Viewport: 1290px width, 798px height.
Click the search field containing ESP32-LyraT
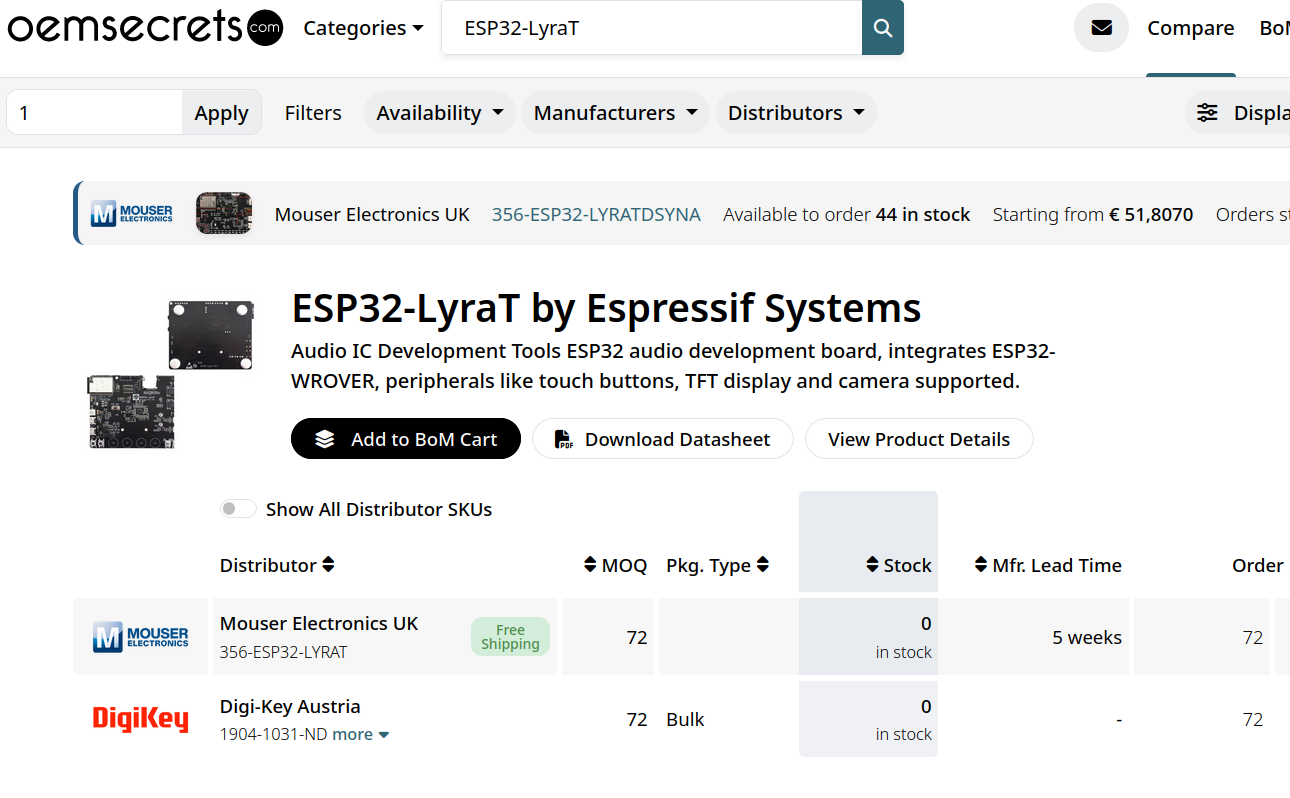click(652, 28)
